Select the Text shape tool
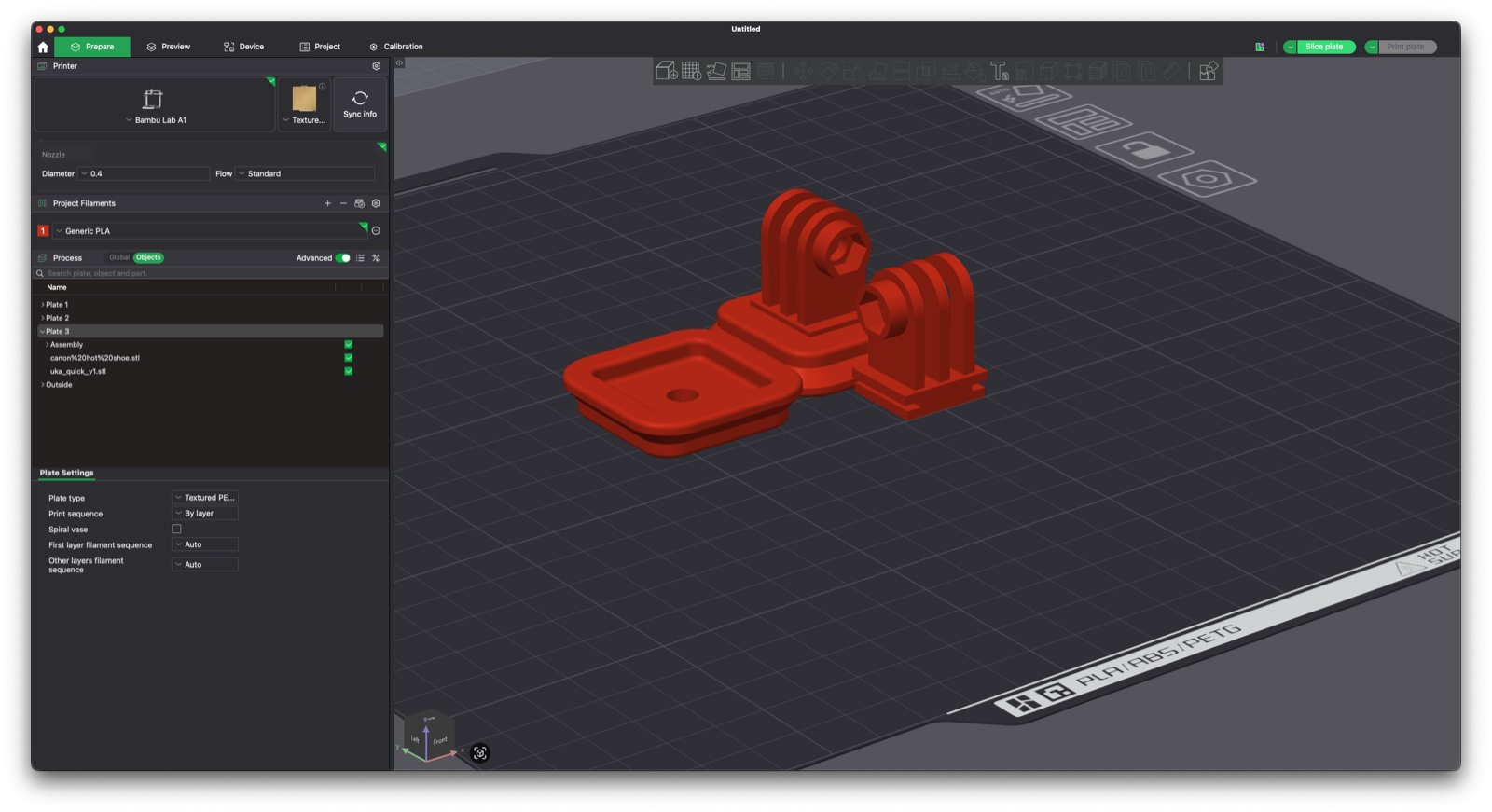1492x812 pixels. 1000,71
